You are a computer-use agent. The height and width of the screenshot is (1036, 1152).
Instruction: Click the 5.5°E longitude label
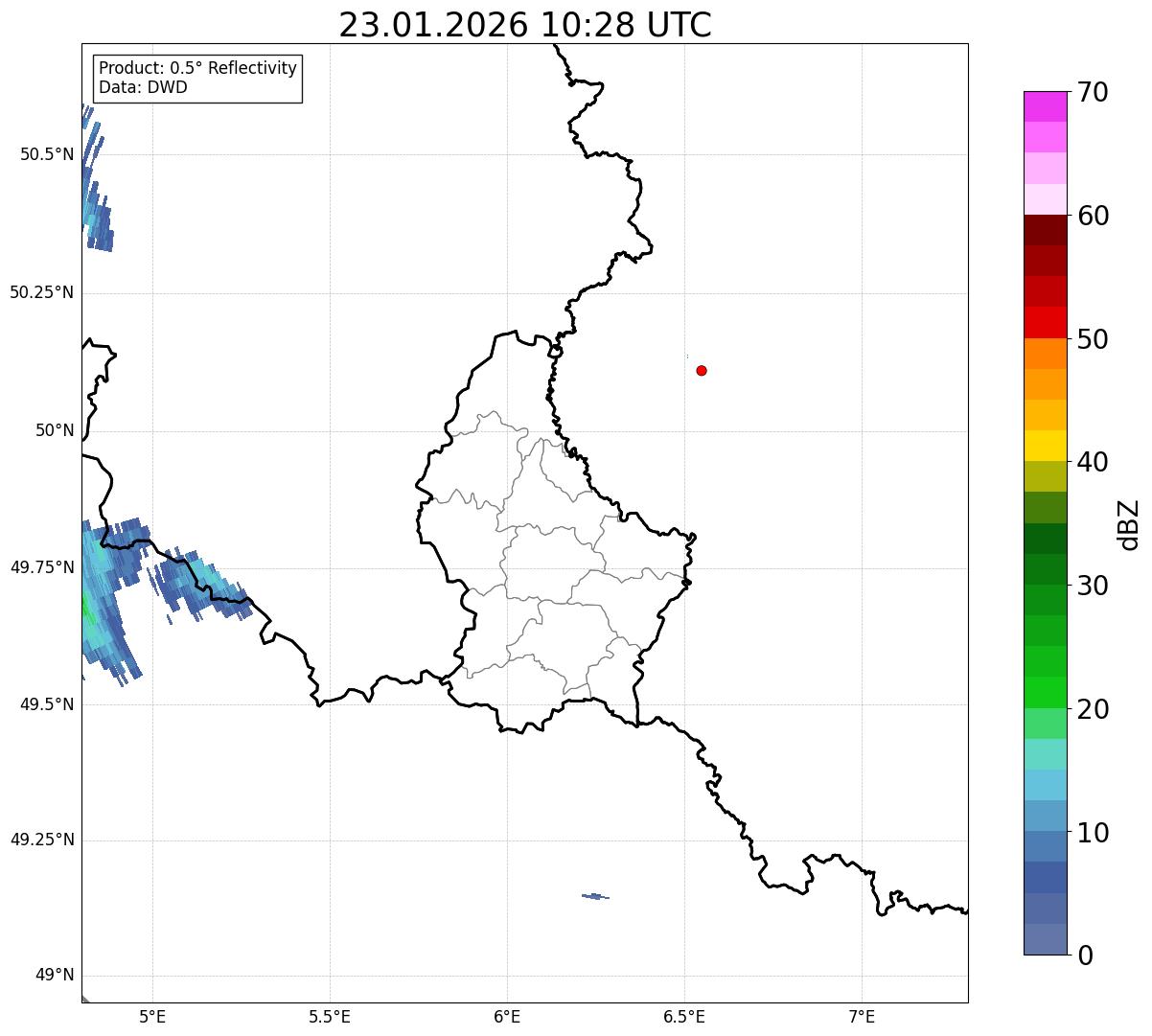tap(330, 1017)
